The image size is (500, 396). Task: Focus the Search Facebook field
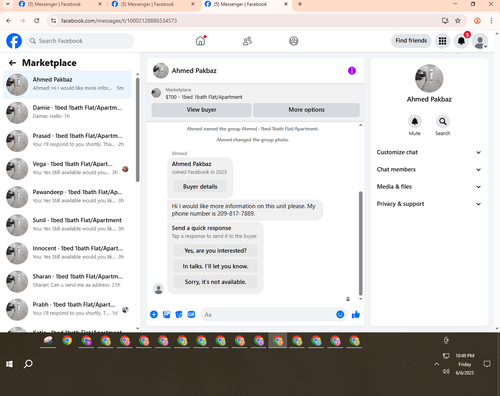coord(80,41)
